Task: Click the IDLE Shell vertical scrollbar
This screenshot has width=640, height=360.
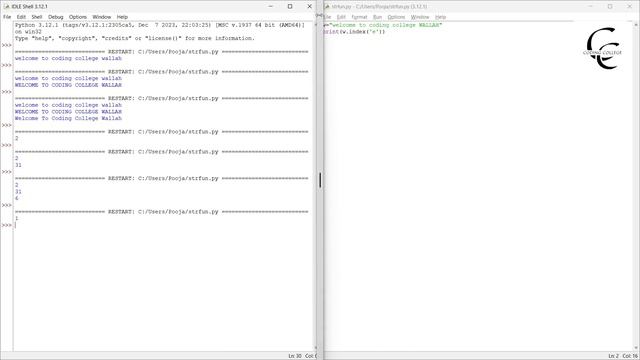Action: [316, 186]
